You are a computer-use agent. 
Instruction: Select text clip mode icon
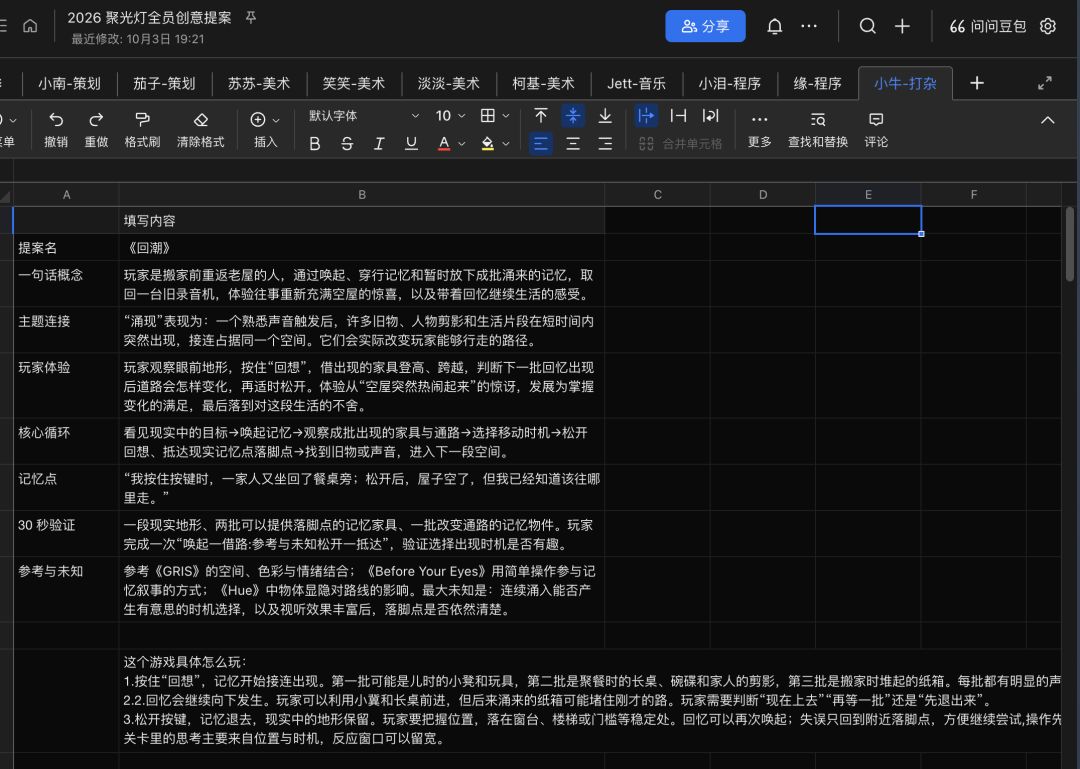click(x=678, y=116)
